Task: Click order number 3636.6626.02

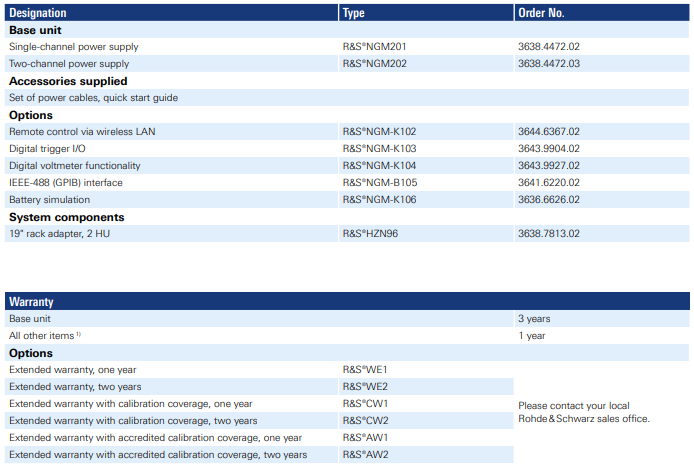Action: (549, 200)
